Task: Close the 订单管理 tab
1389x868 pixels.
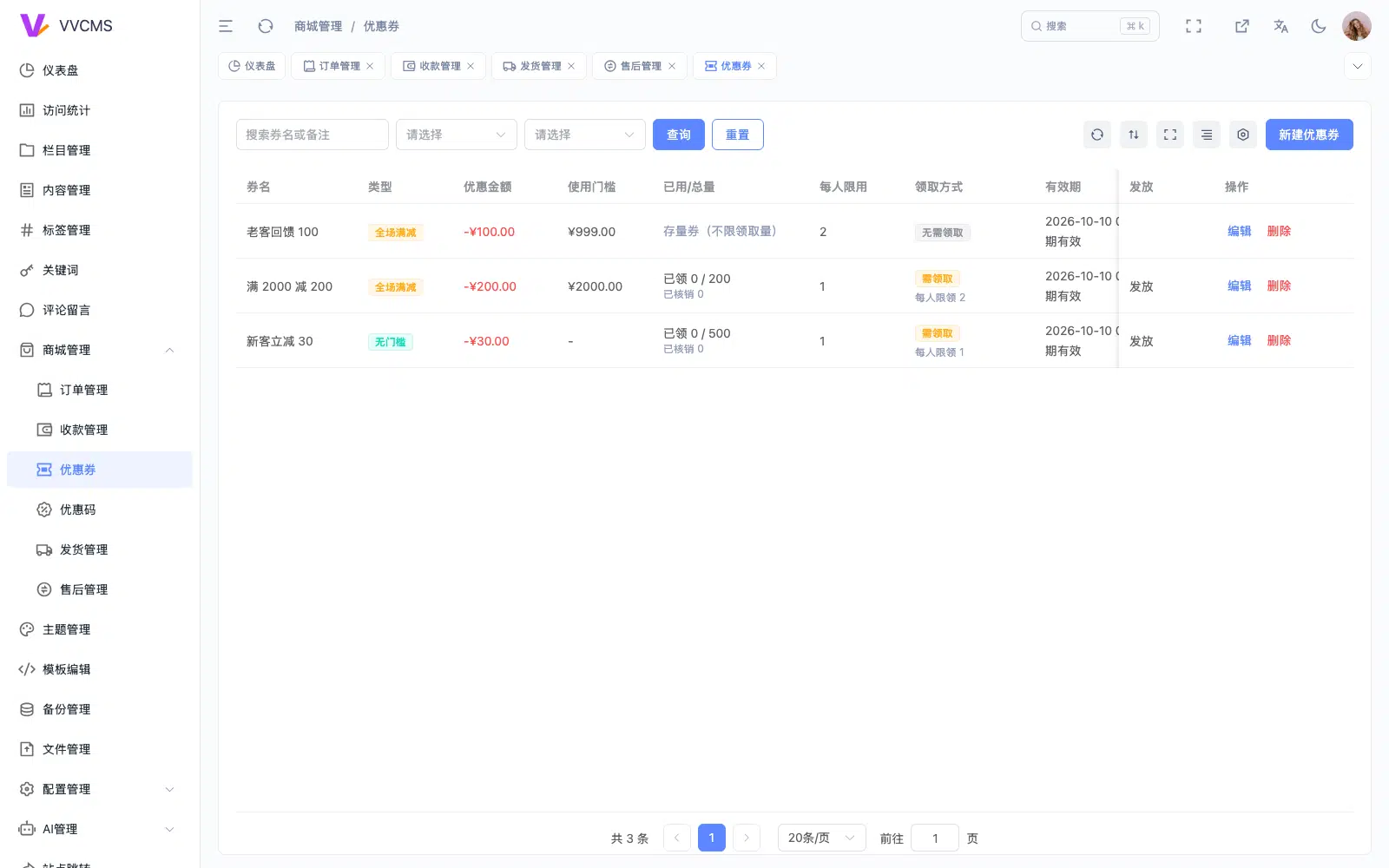Action: coord(370,66)
